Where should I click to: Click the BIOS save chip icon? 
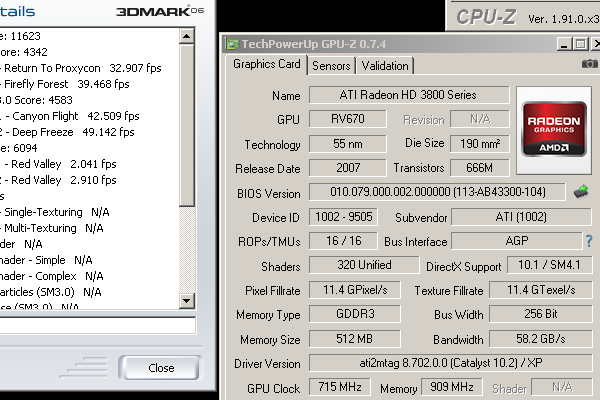point(581,191)
